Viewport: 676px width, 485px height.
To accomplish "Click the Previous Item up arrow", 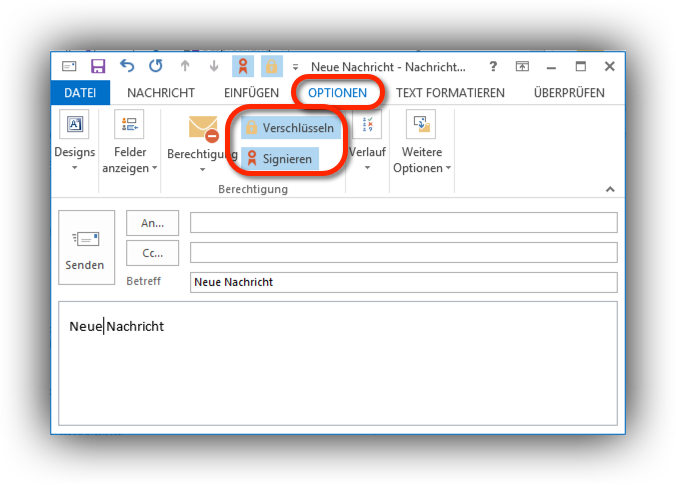I will click(185, 66).
